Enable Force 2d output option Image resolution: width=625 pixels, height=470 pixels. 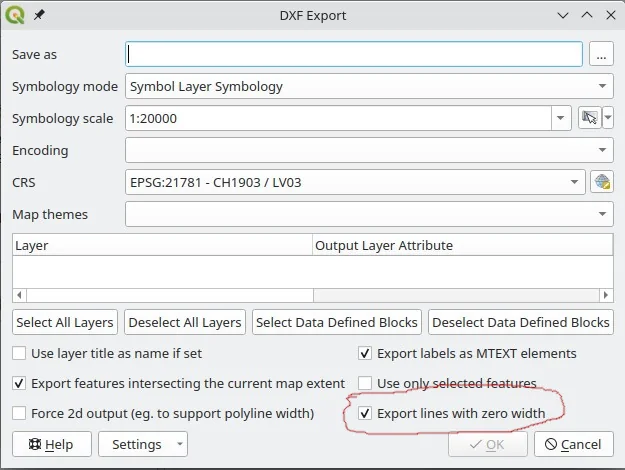coord(19,413)
